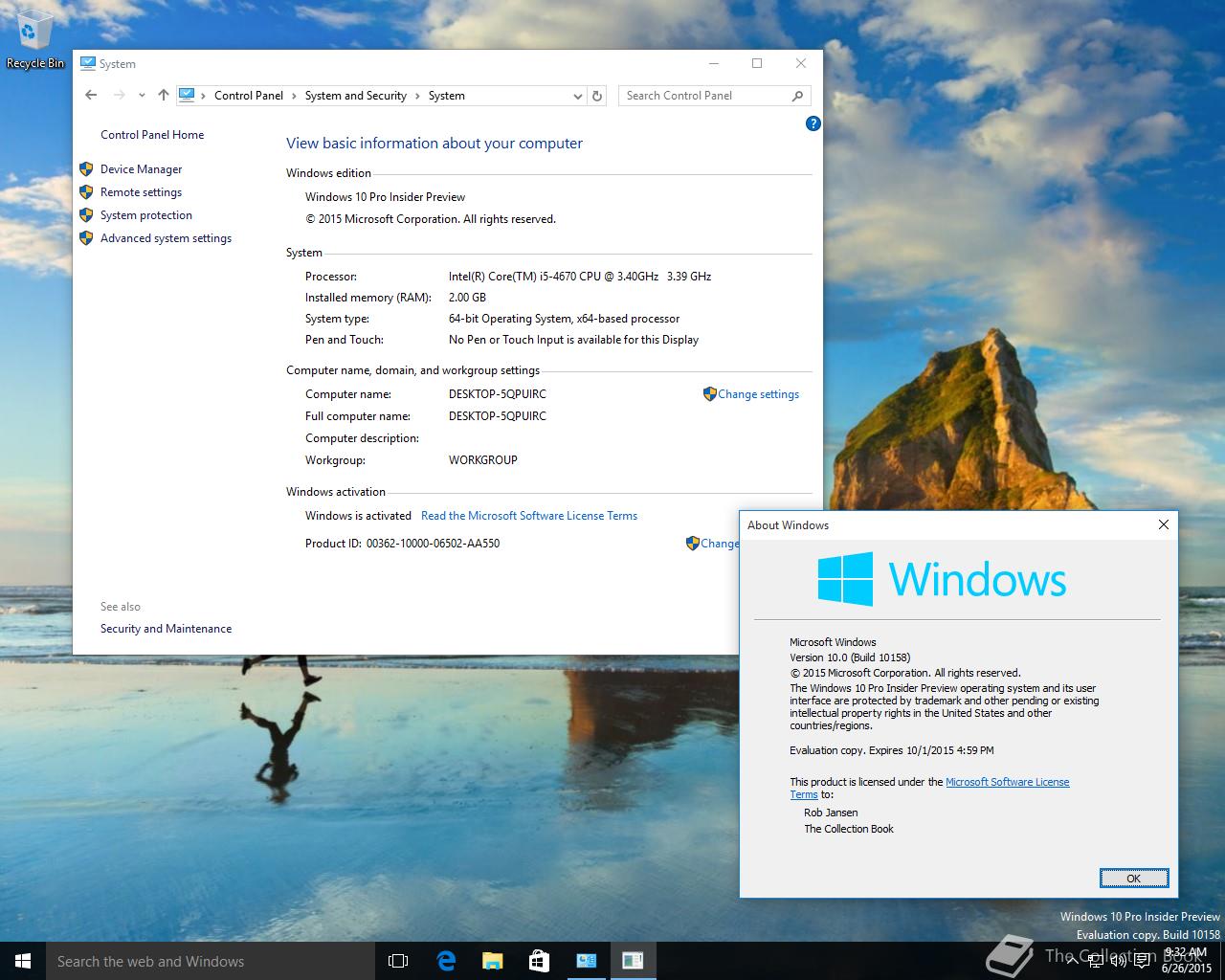Open Task View from the taskbar
The image size is (1225, 980).
click(x=398, y=961)
